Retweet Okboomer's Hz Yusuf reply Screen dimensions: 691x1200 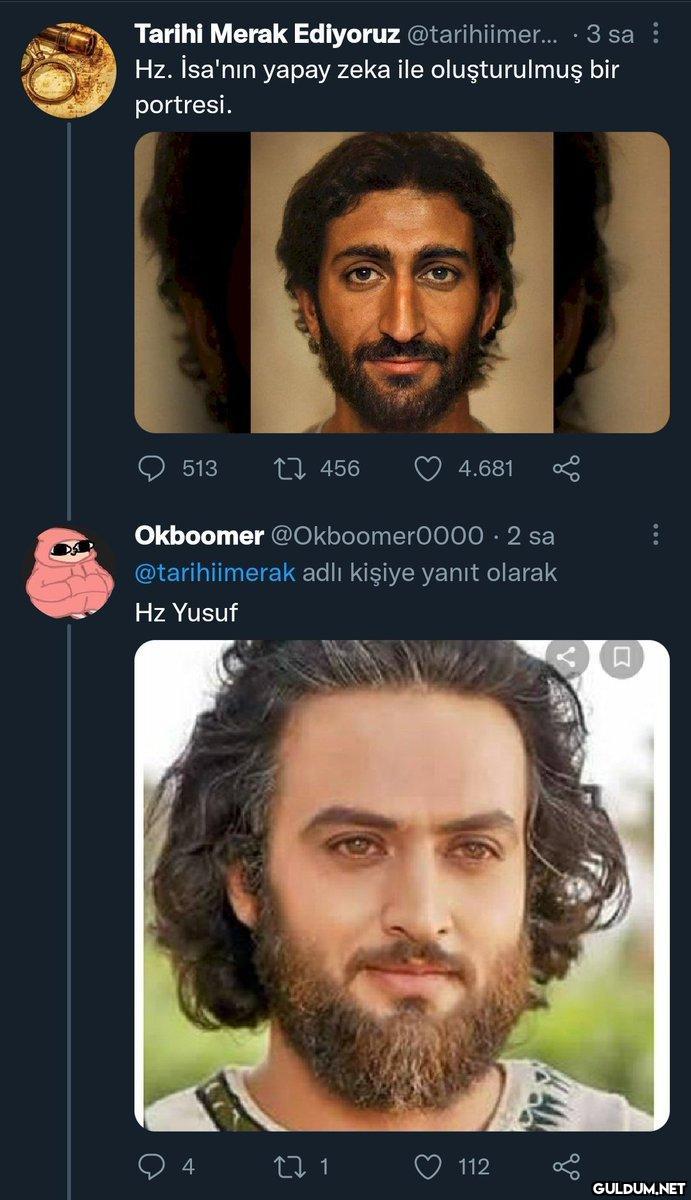click(288, 1166)
